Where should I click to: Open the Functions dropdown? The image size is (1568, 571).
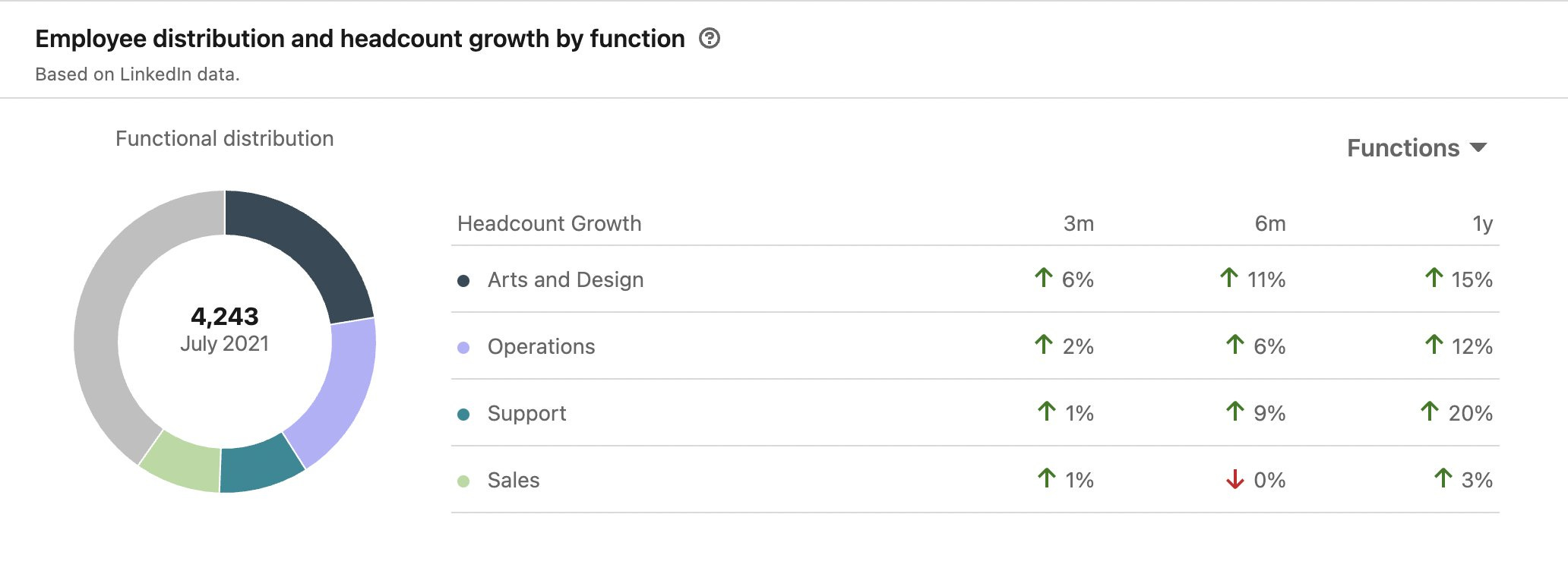pos(1402,148)
